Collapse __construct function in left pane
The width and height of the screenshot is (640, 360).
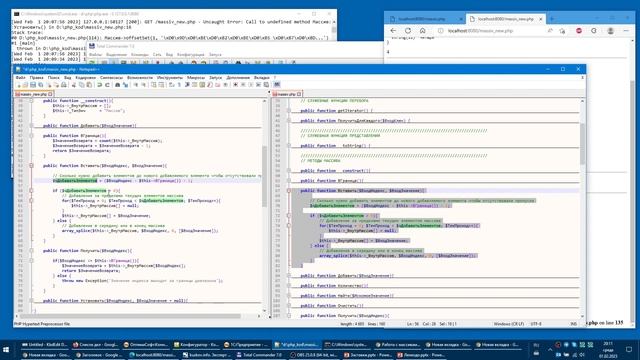[31, 100]
